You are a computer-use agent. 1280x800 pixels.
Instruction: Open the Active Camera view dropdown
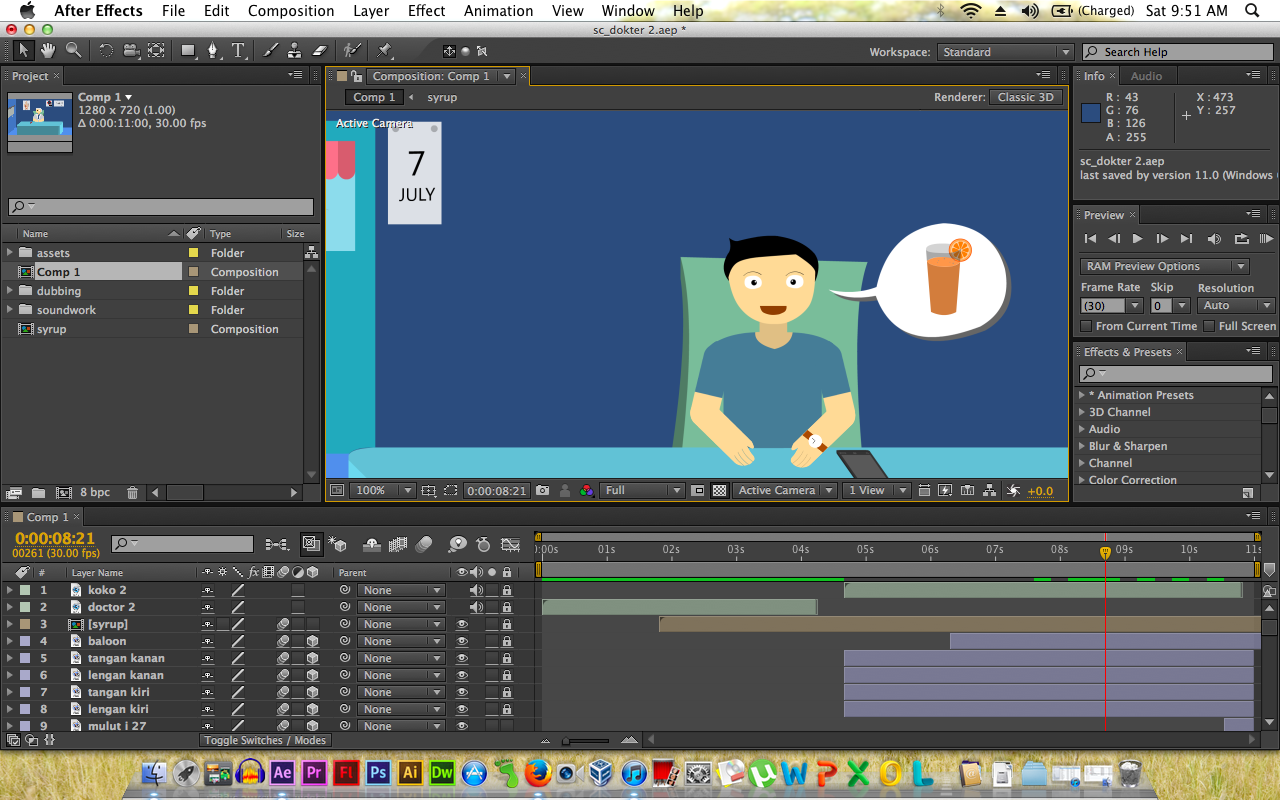point(784,491)
